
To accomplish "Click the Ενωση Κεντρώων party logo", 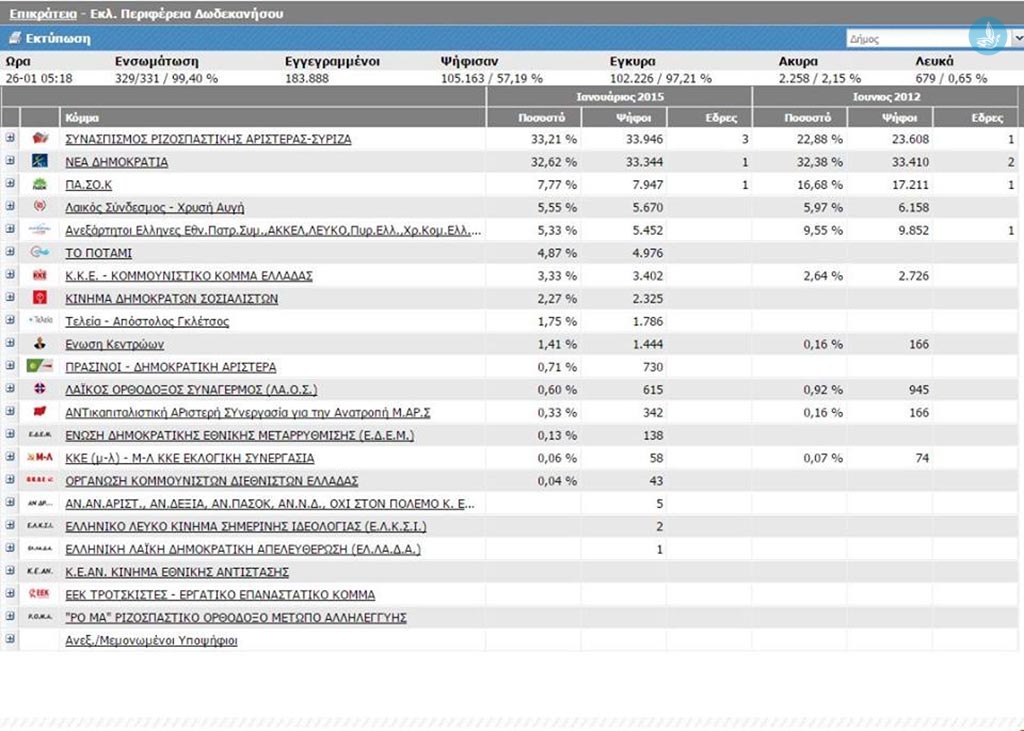I will 40,344.
